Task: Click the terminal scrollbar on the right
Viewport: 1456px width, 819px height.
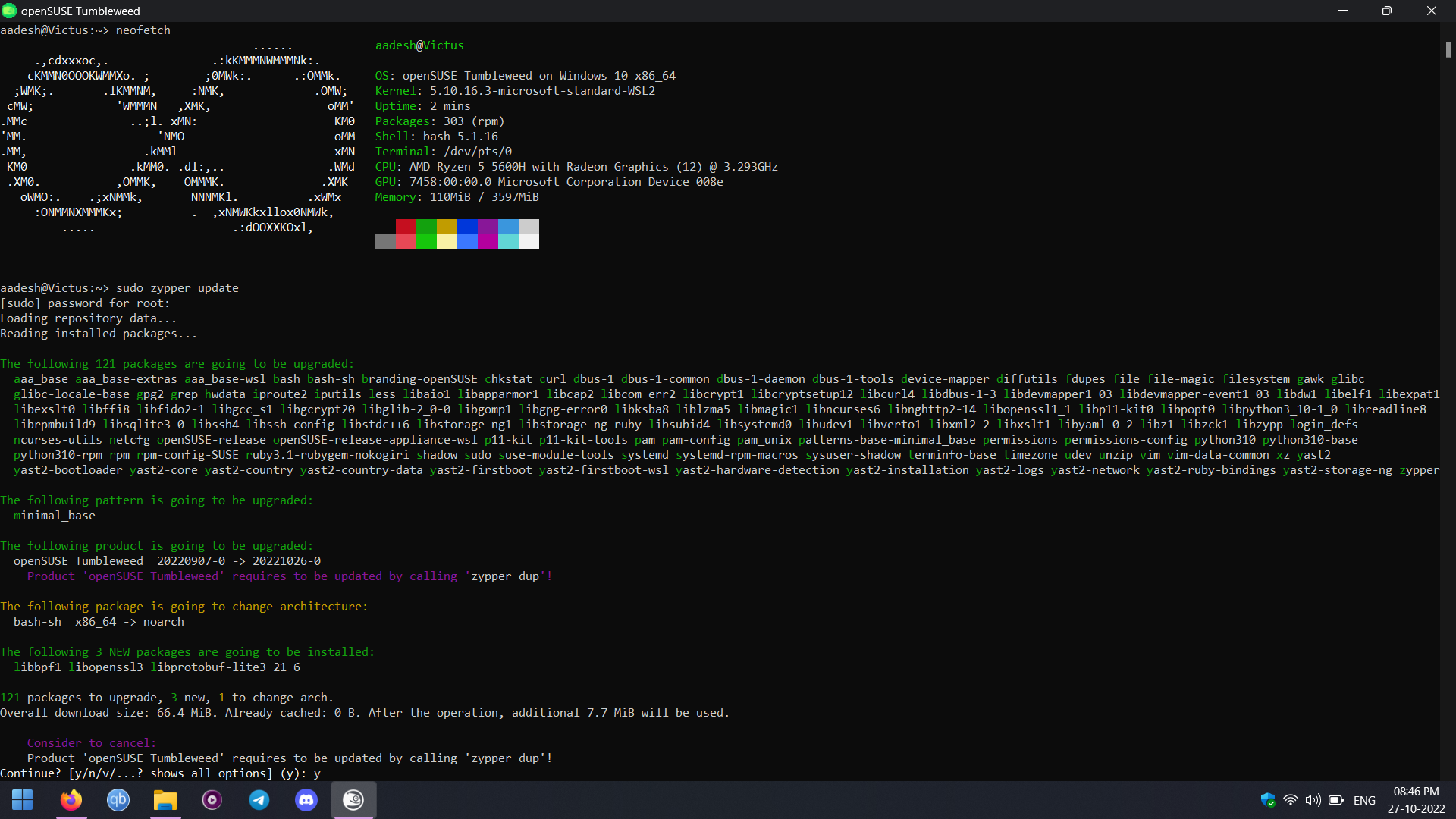Action: [1448, 49]
